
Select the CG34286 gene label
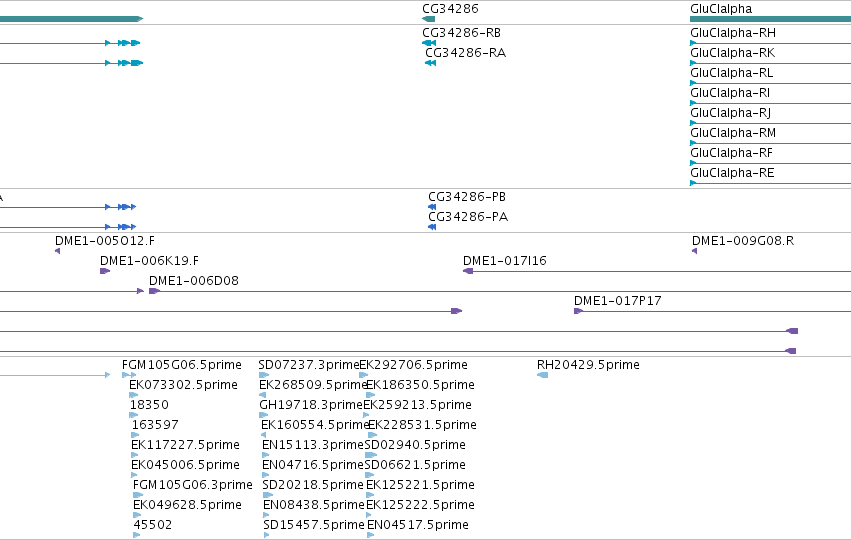click(x=450, y=9)
